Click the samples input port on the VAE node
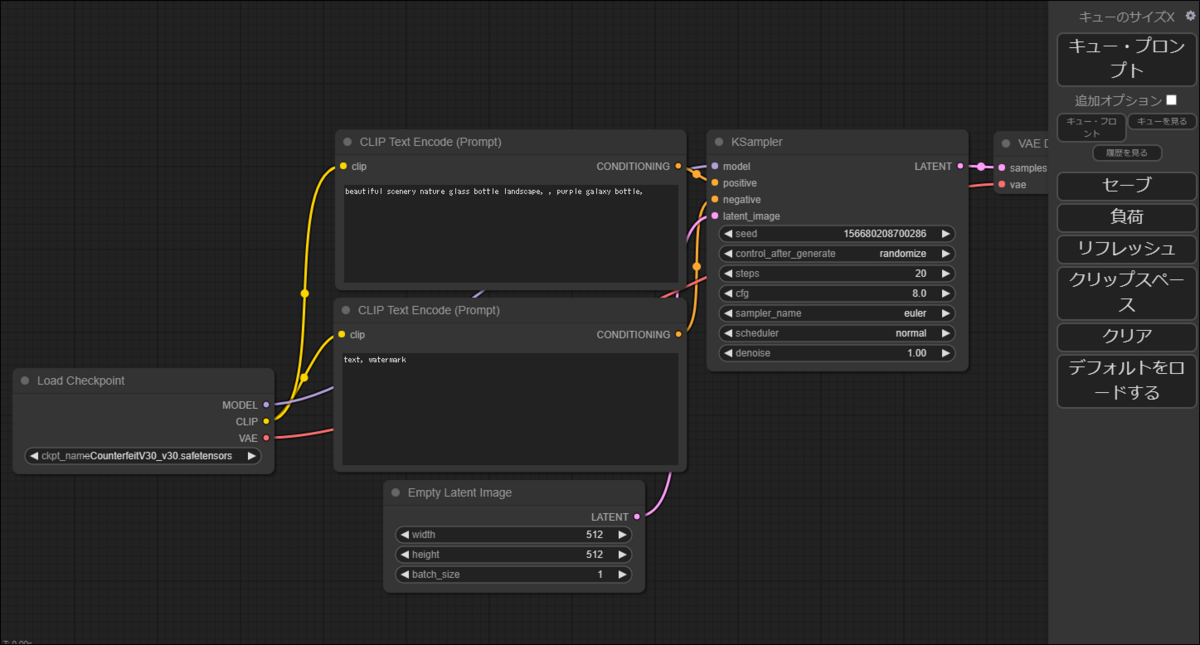The image size is (1200, 645). point(1002,167)
